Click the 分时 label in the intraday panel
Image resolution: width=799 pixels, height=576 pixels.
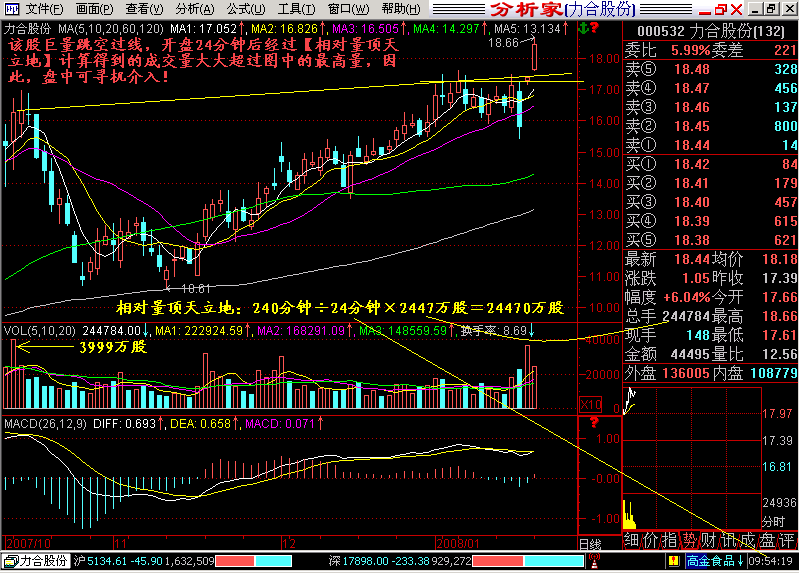pos(773,521)
